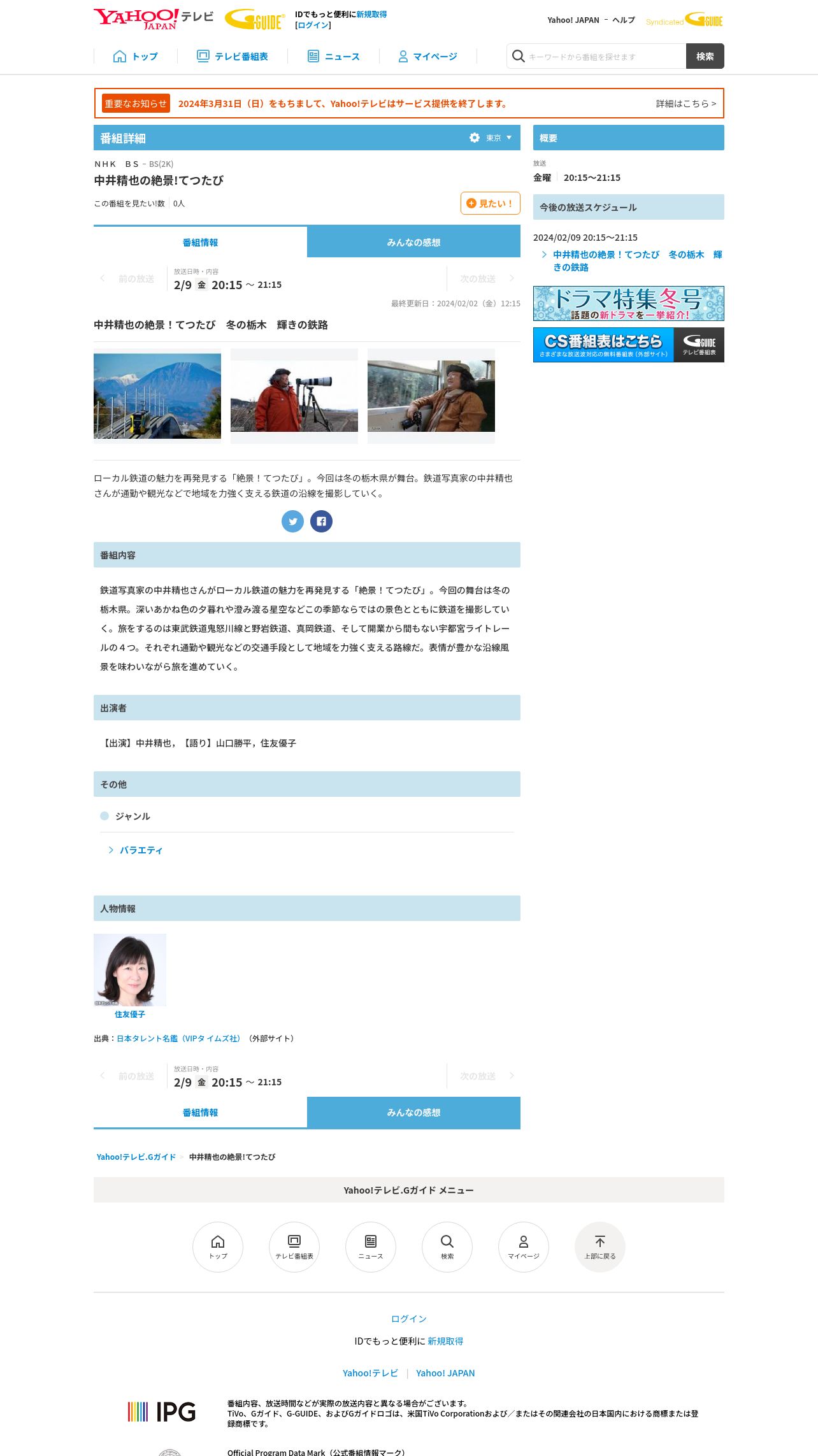Open 住友優子 name link
This screenshot has height=1456, width=818.
(x=130, y=1015)
